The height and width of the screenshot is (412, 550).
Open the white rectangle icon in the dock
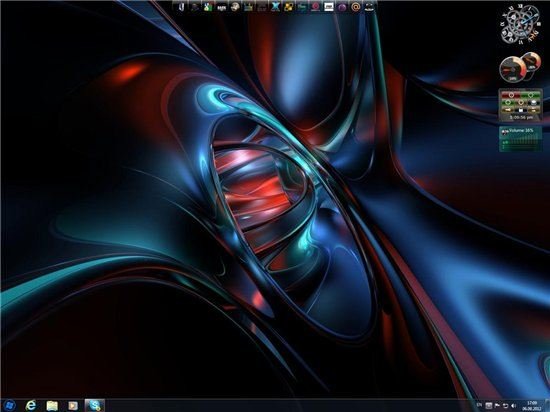[329, 7]
